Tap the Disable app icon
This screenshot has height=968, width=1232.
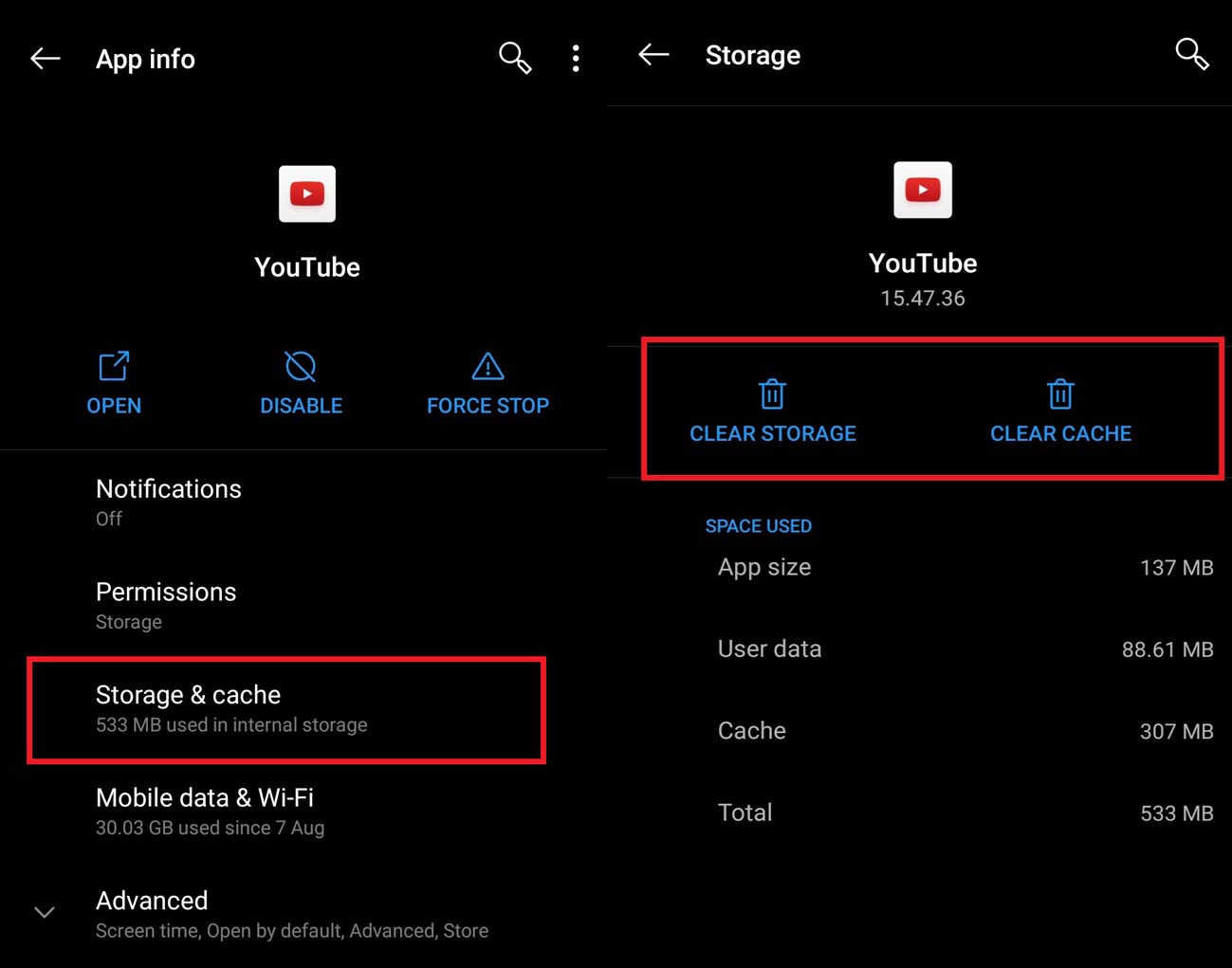click(x=301, y=366)
